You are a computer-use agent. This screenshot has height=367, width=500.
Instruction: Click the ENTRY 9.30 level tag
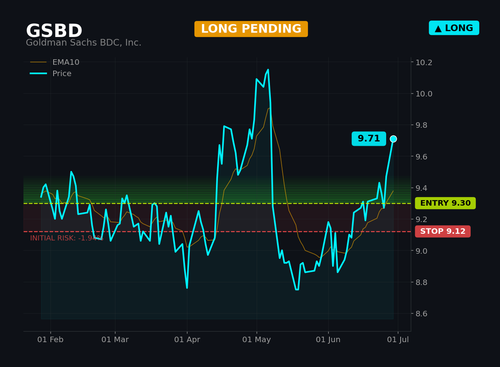(x=445, y=203)
